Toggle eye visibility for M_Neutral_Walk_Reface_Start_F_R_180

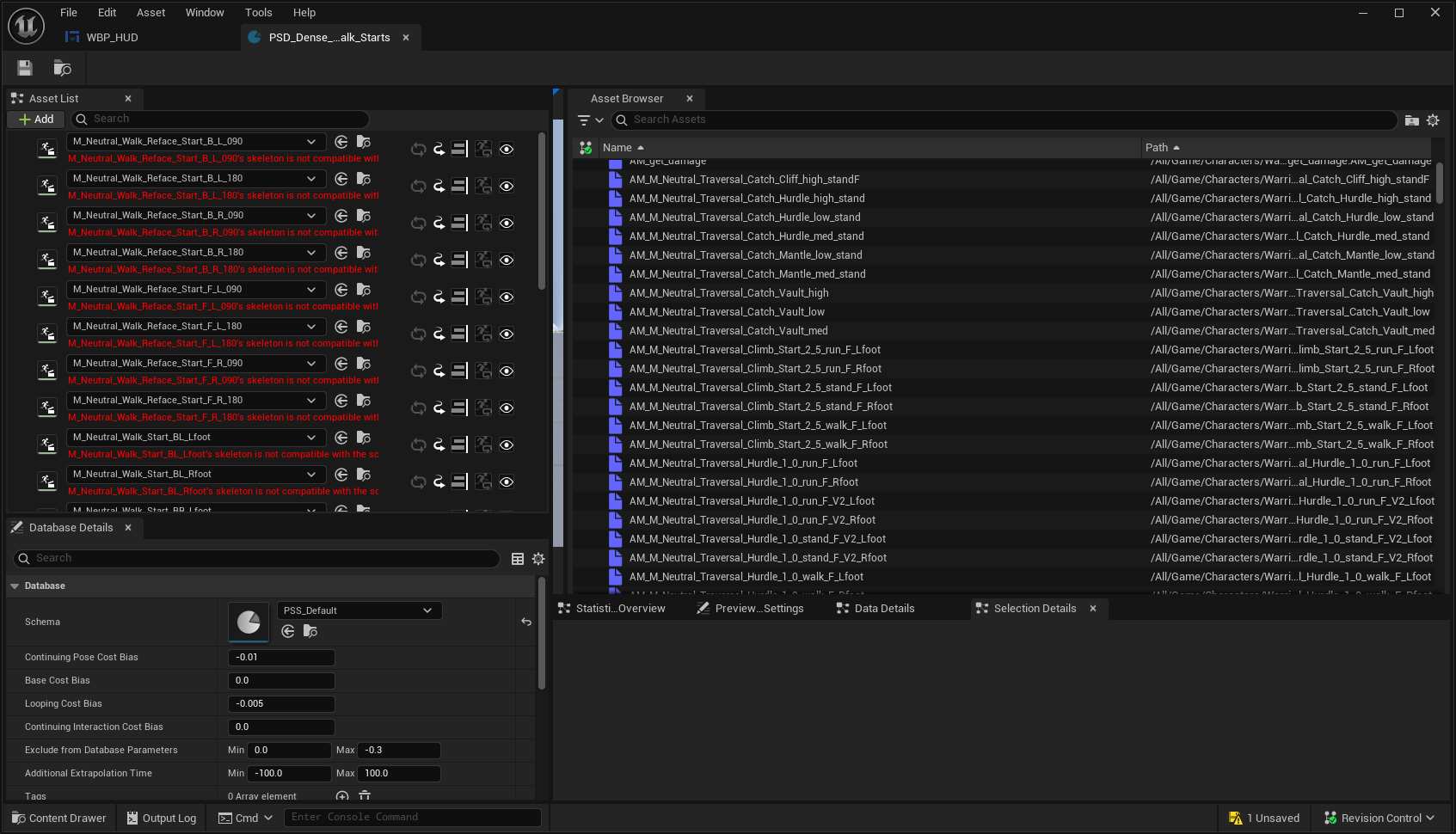pos(507,408)
